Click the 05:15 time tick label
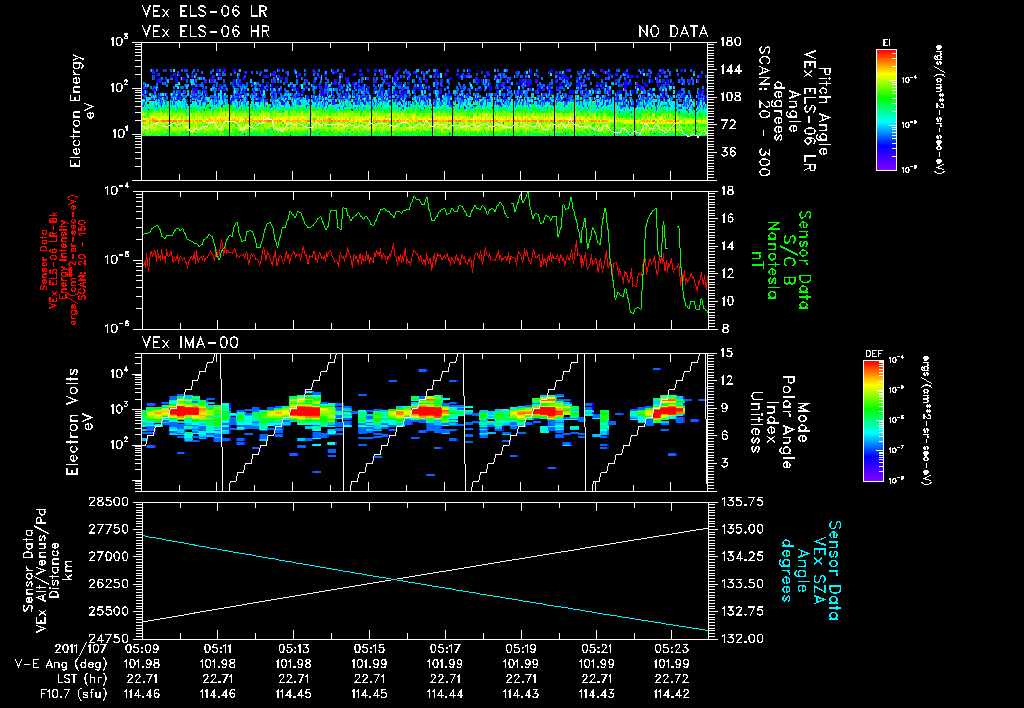The height and width of the screenshot is (708, 1024). 370,650
